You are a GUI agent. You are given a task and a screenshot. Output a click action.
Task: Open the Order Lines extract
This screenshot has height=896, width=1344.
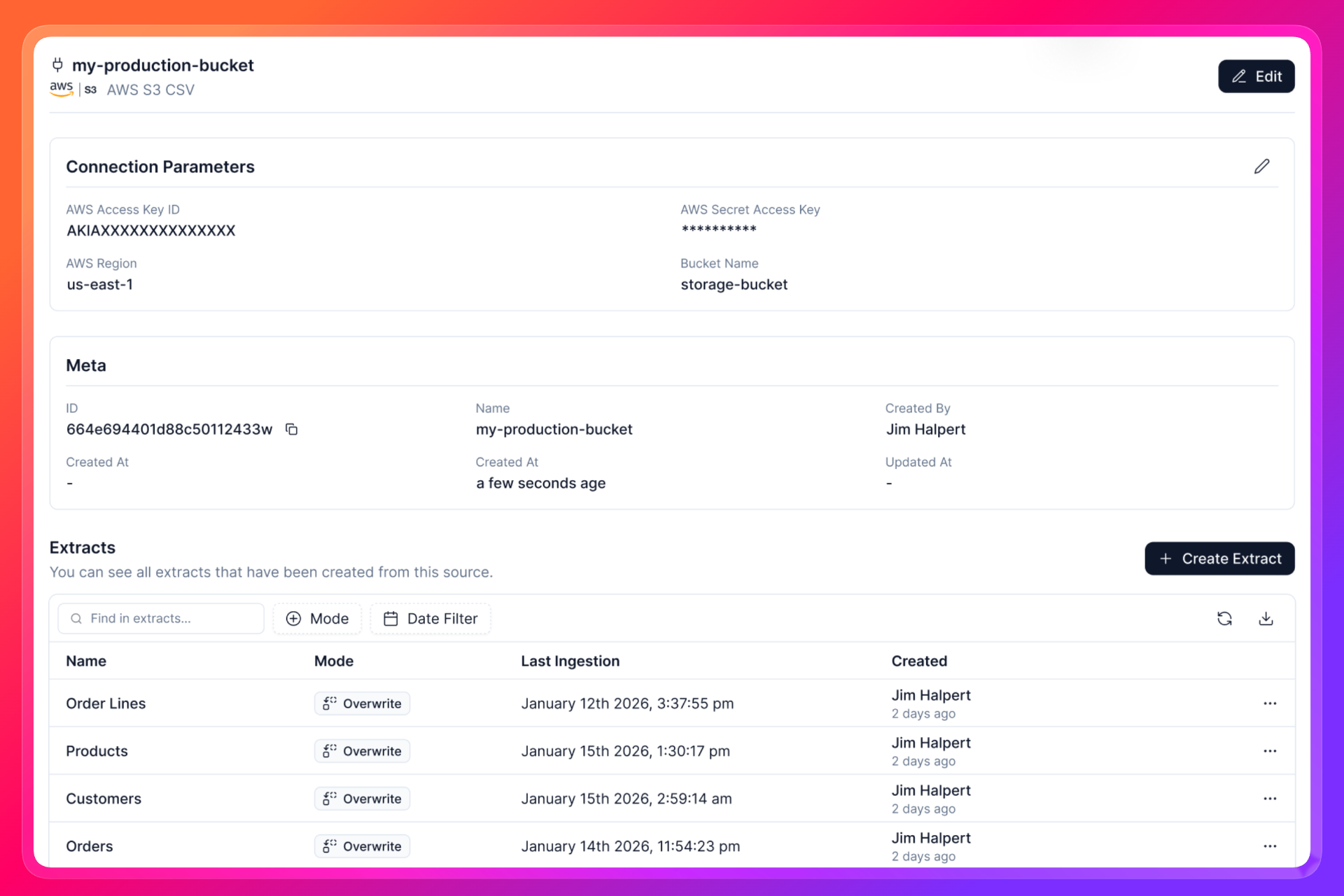pos(106,703)
